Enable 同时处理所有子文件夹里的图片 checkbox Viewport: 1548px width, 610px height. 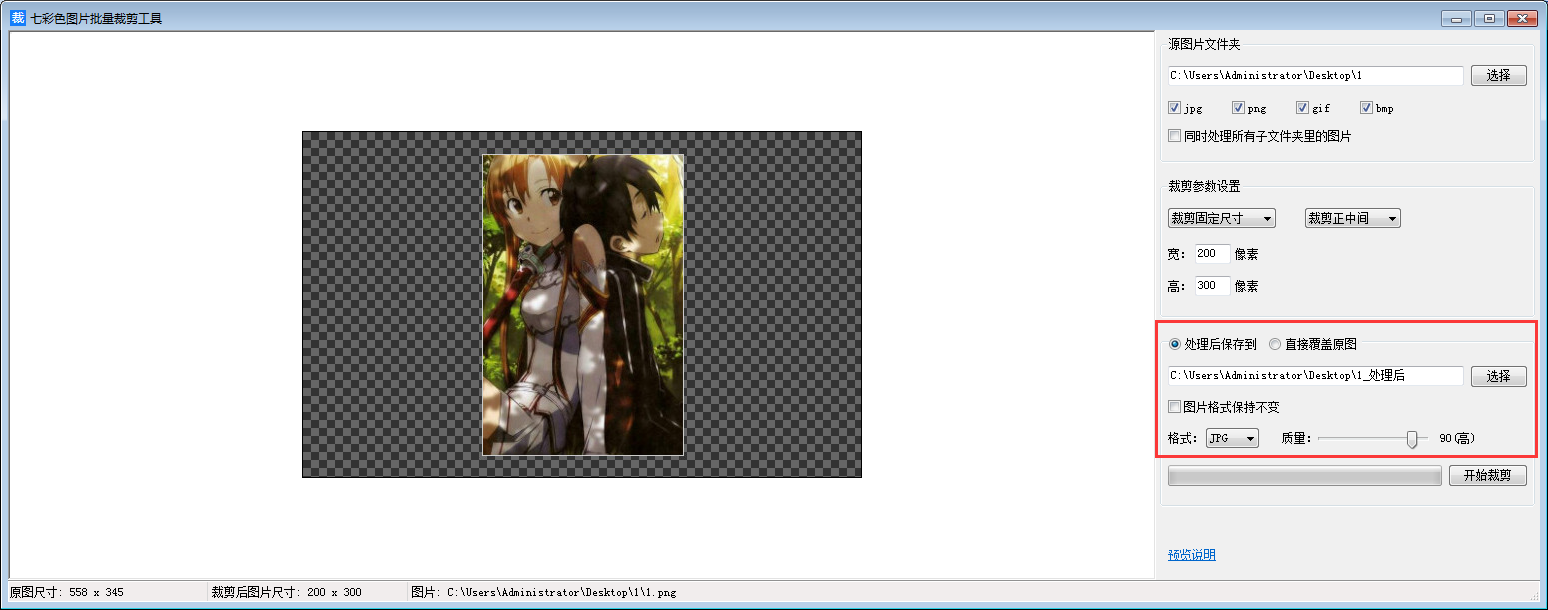pos(1174,136)
